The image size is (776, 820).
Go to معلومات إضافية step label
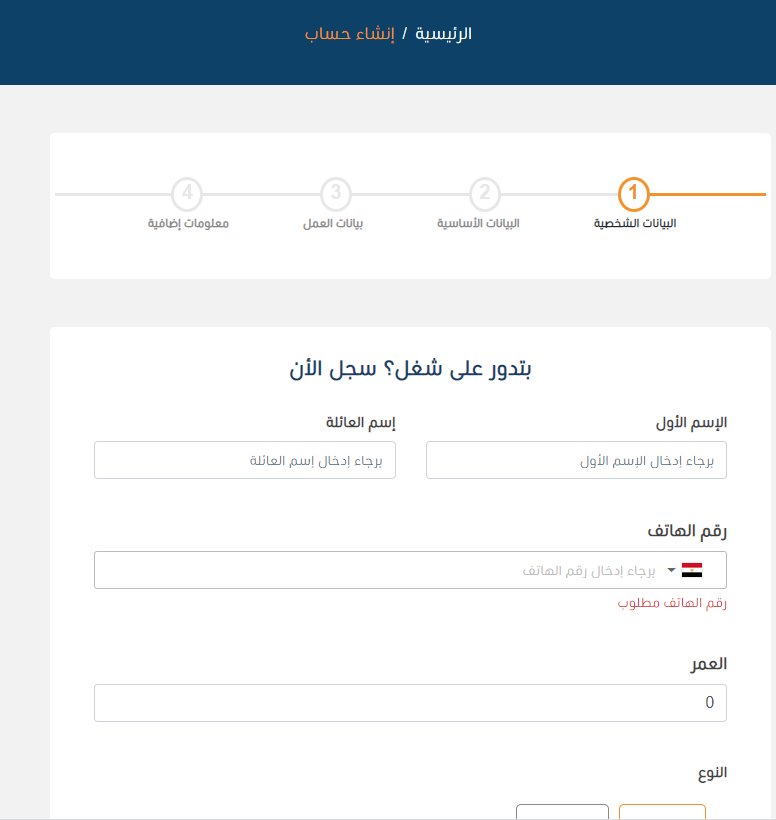[x=188, y=223]
